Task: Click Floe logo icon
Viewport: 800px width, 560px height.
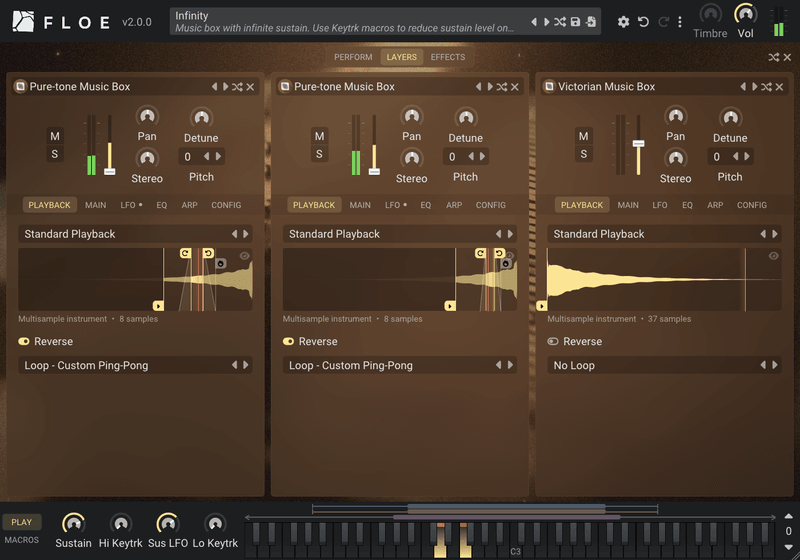Action: coord(23,22)
